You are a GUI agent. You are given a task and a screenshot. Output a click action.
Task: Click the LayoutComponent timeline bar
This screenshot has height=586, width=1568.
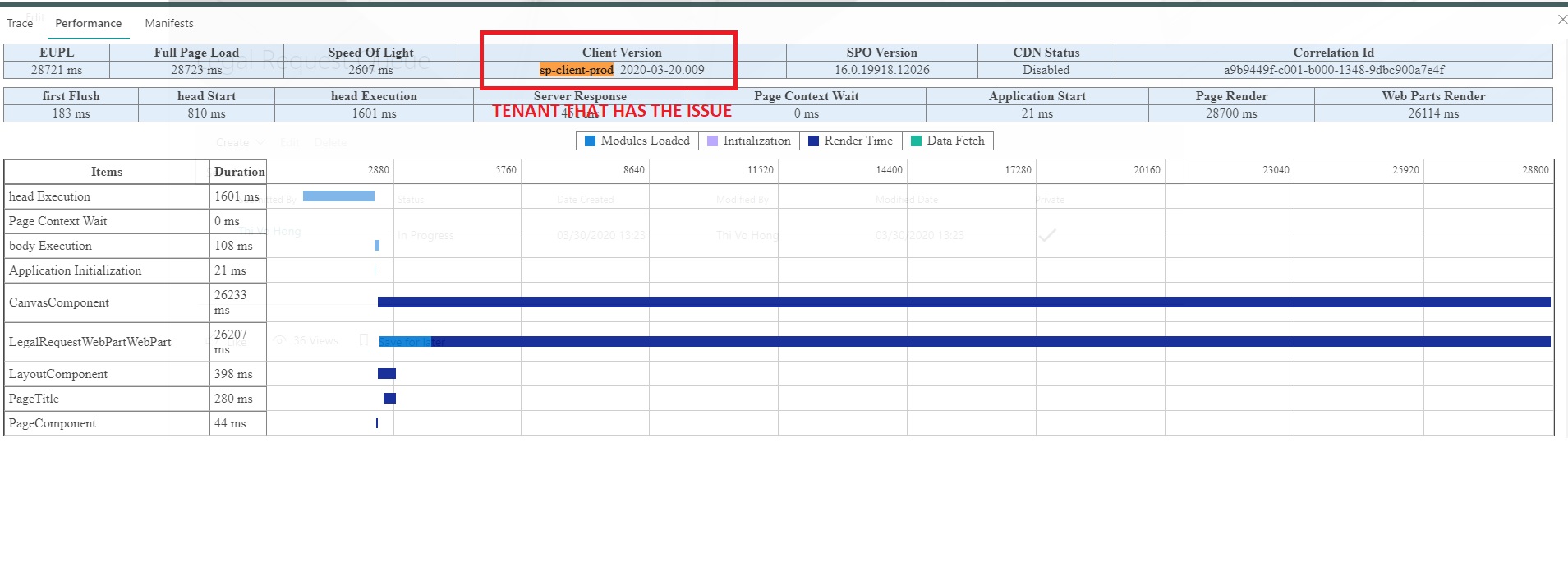(387, 374)
